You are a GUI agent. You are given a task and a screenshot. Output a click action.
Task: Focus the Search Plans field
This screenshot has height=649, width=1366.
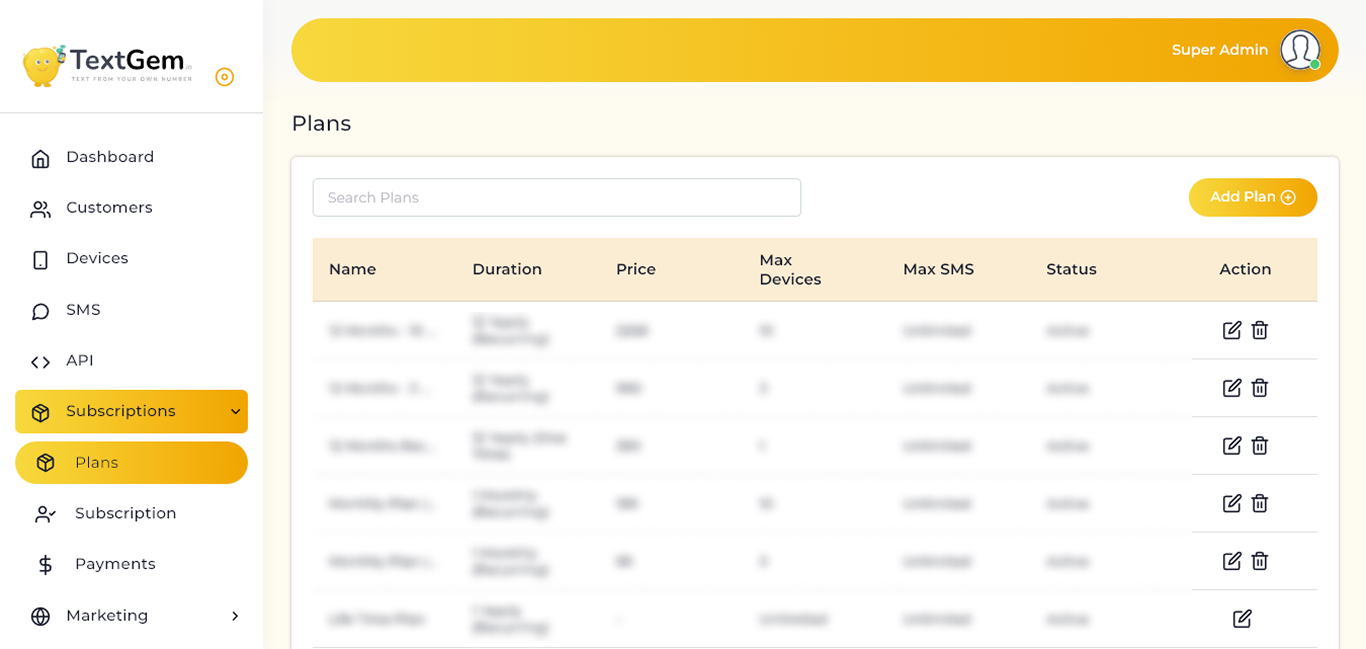(x=557, y=197)
